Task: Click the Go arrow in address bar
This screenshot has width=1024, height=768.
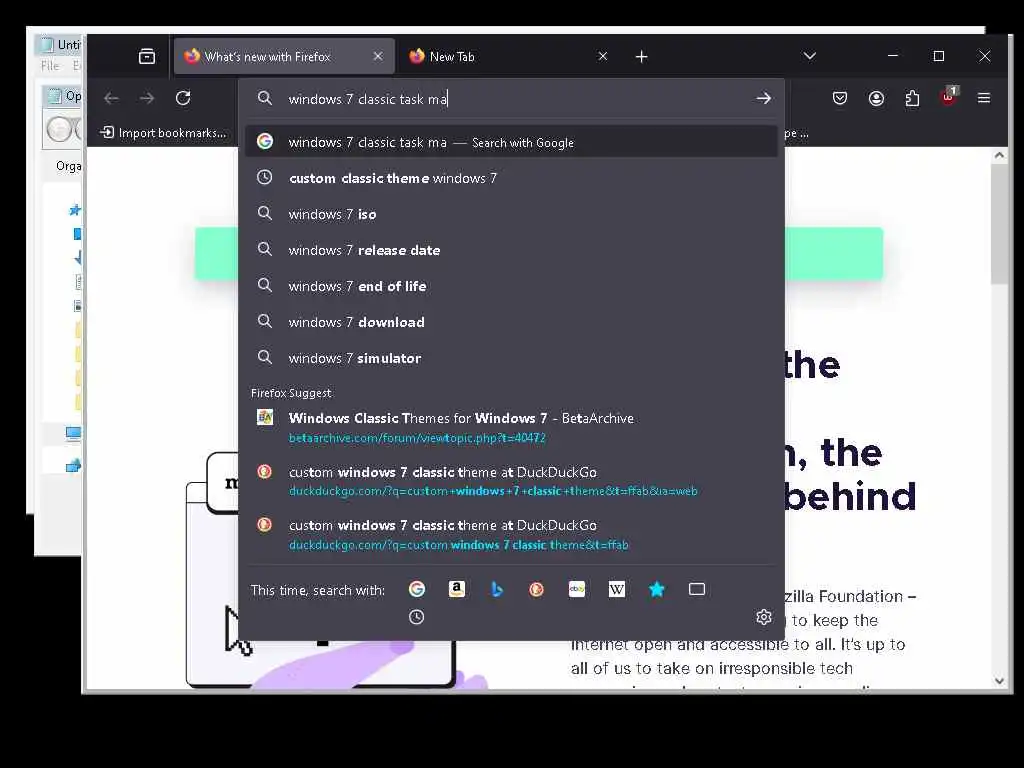Action: coord(763,99)
